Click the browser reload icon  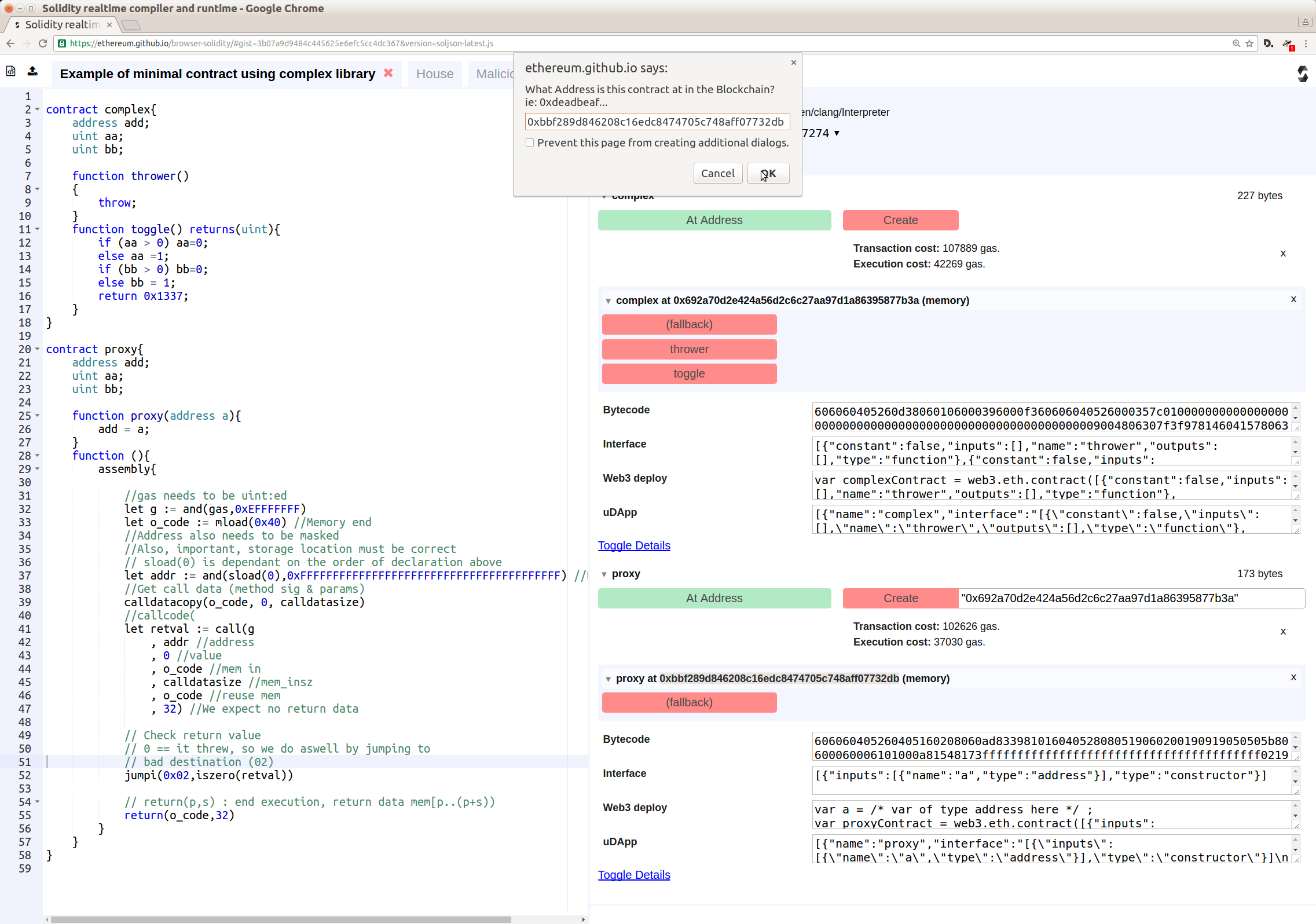43,43
